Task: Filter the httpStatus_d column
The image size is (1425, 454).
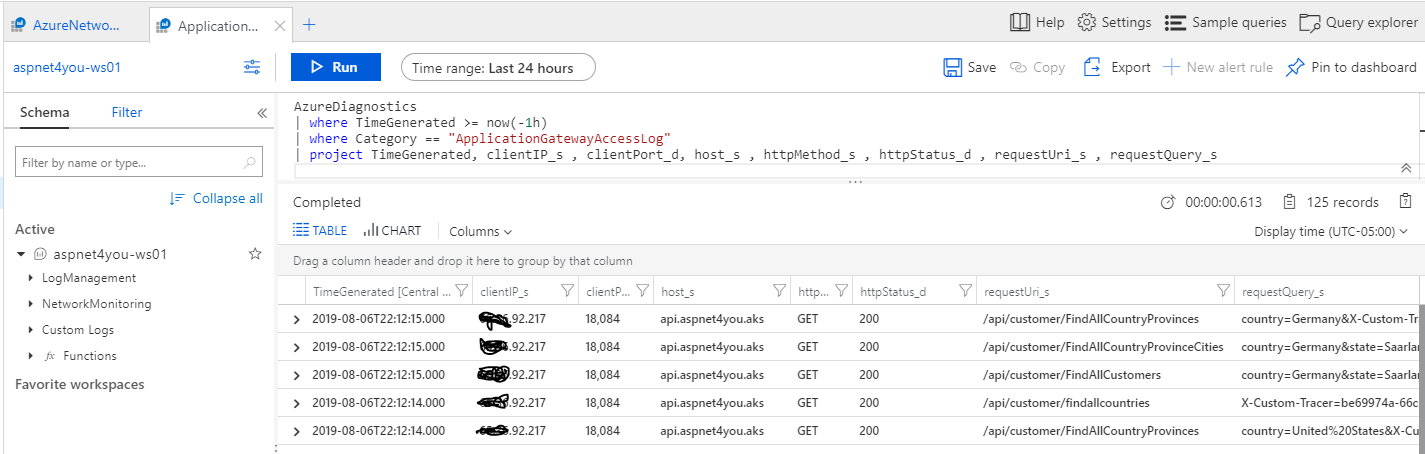Action: tap(964, 291)
